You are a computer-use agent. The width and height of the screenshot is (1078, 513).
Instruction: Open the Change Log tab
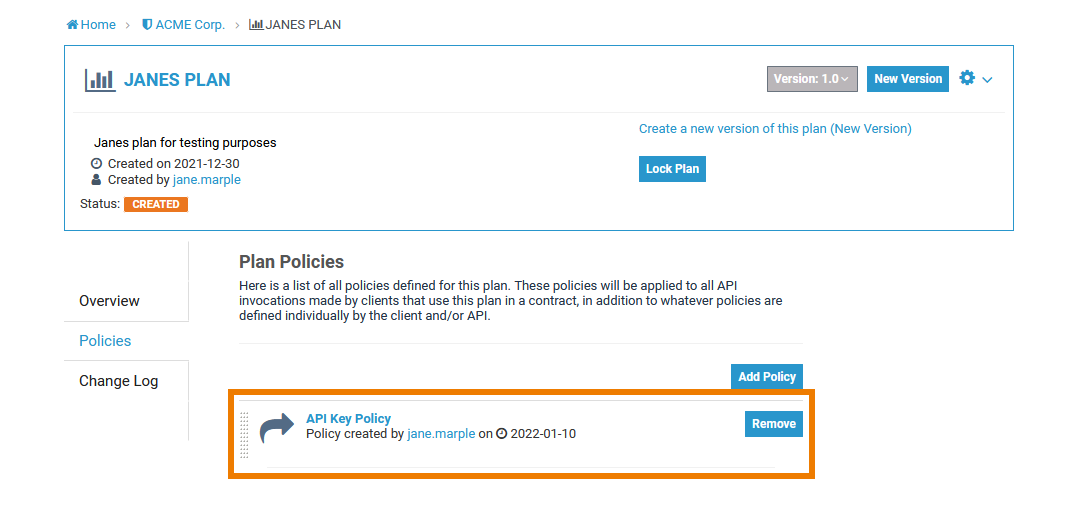(119, 381)
